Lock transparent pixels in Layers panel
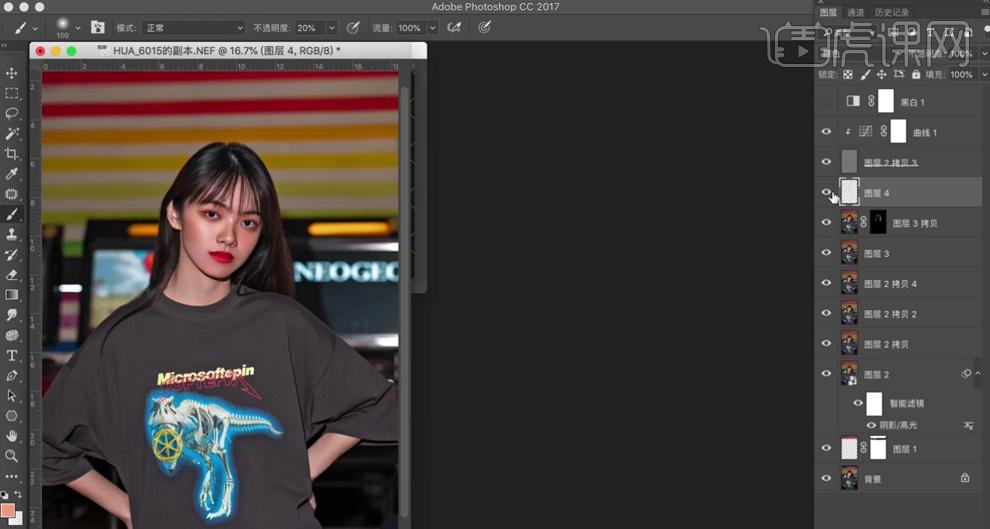Viewport: 990px width, 529px height. click(848, 74)
